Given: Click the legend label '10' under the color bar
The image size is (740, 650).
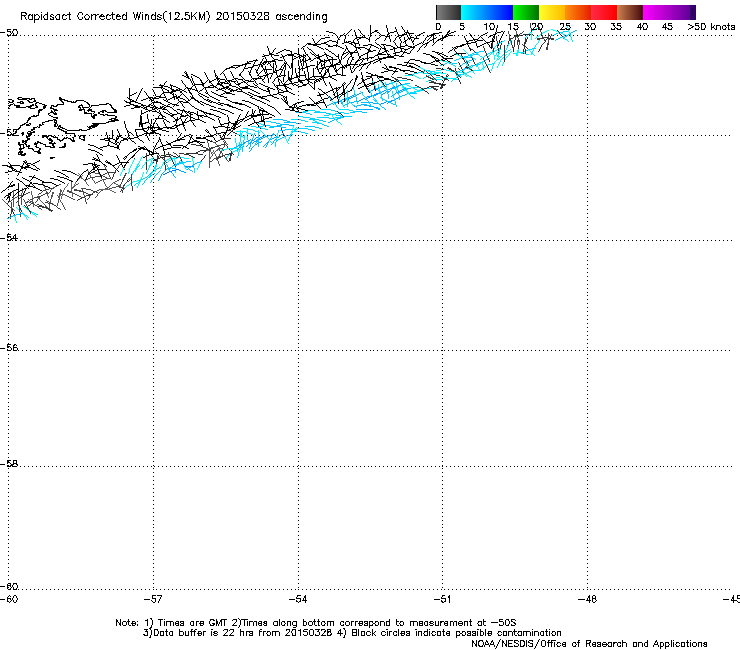Looking at the screenshot, I should pos(488,27).
